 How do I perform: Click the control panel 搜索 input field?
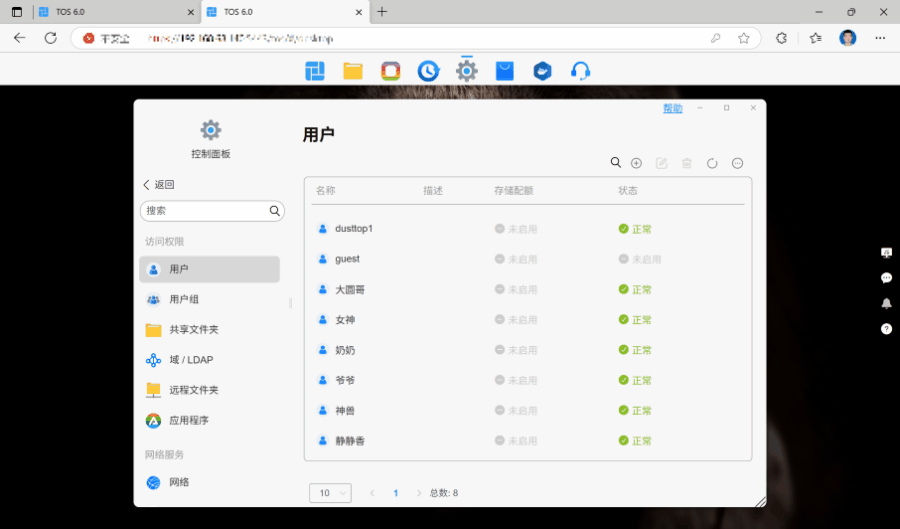click(204, 211)
